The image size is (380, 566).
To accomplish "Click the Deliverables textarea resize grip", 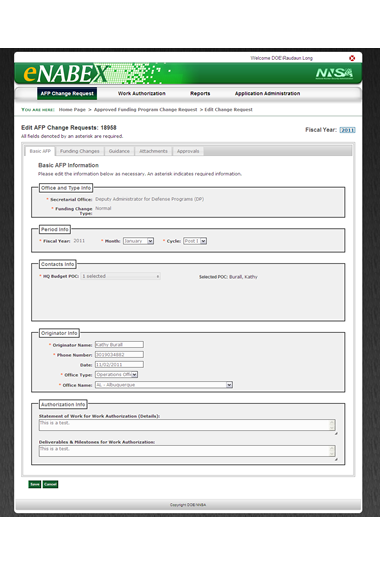I will [x=336, y=459].
